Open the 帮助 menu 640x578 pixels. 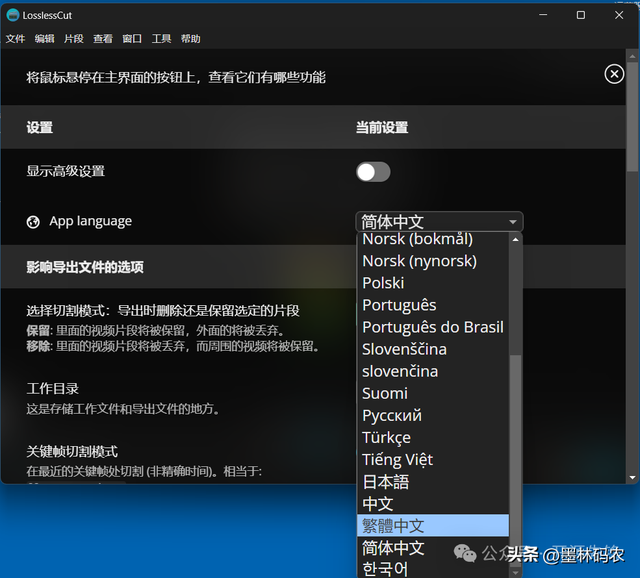coord(191,39)
